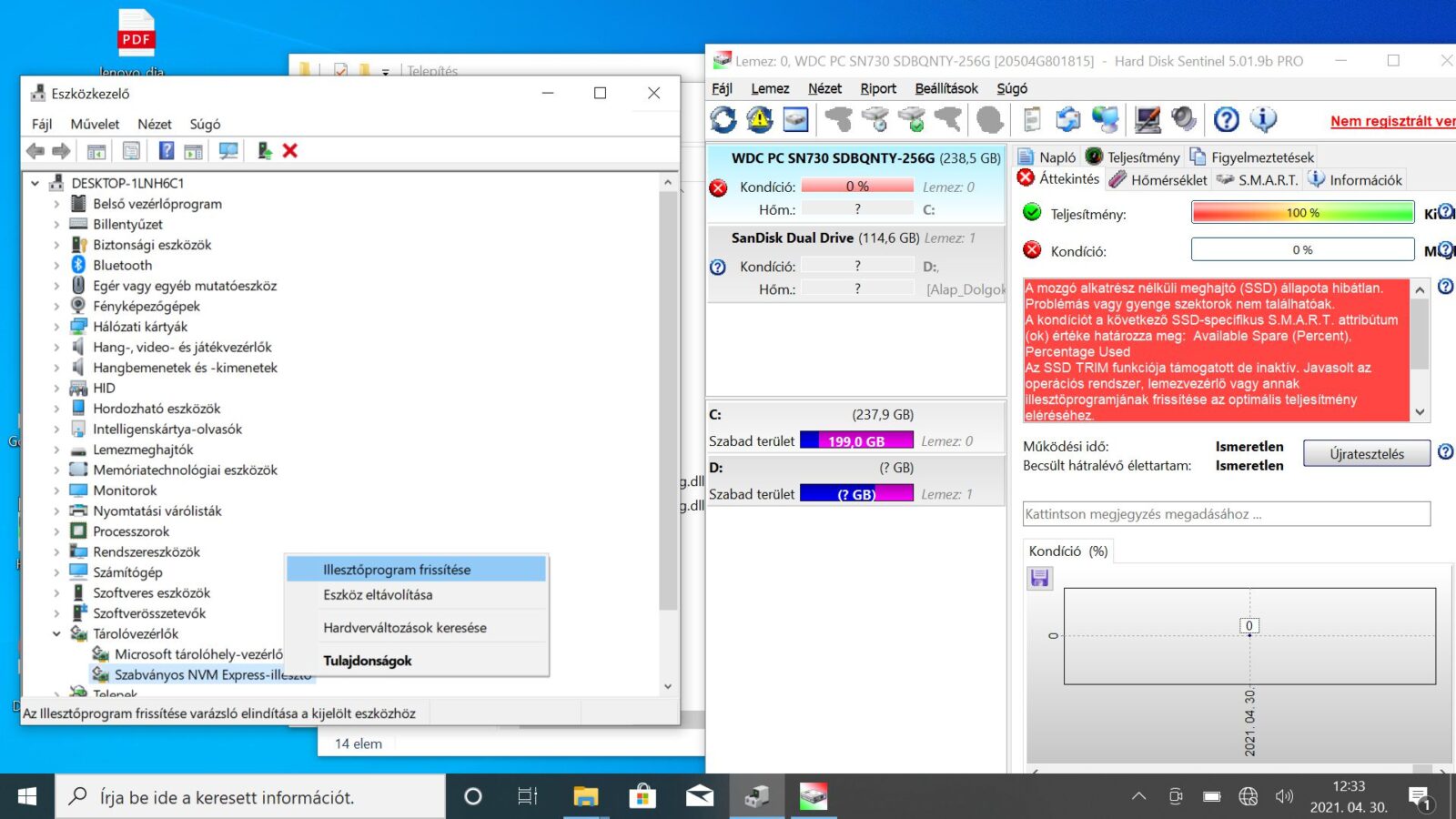Expand the Bluetooth device category

(56, 265)
